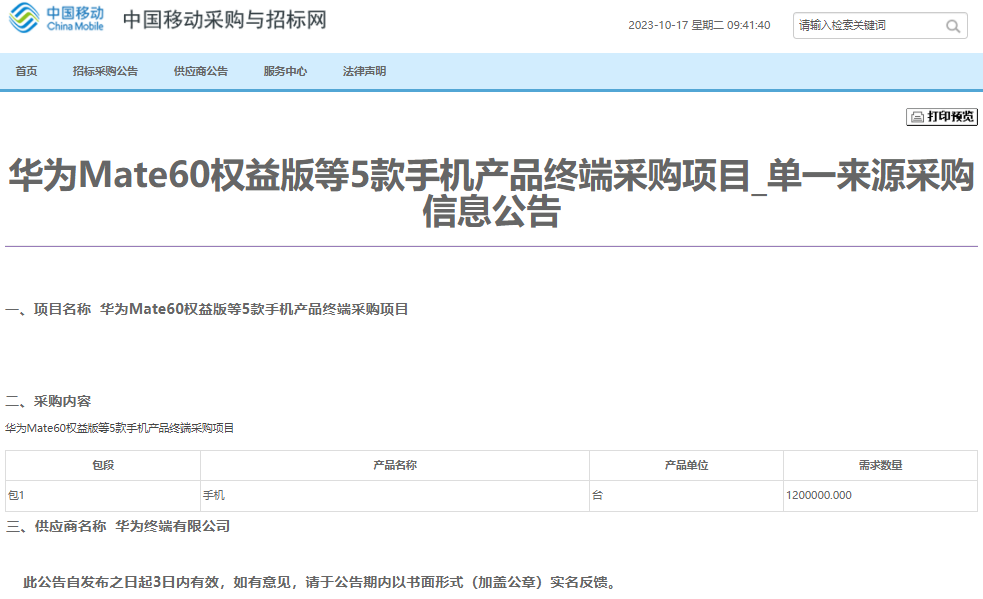The height and width of the screenshot is (599, 983).
Task: Click the 产品单位 column header
Action: click(x=686, y=465)
